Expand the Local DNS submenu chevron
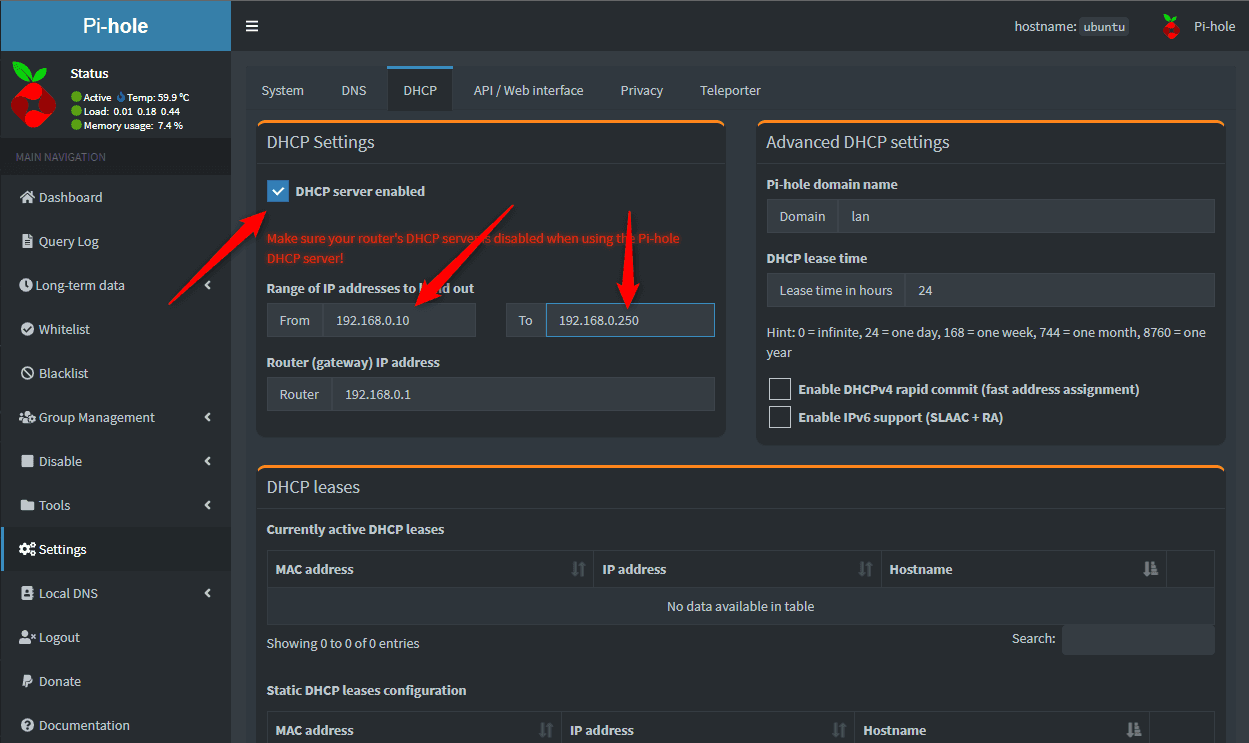 pos(208,593)
